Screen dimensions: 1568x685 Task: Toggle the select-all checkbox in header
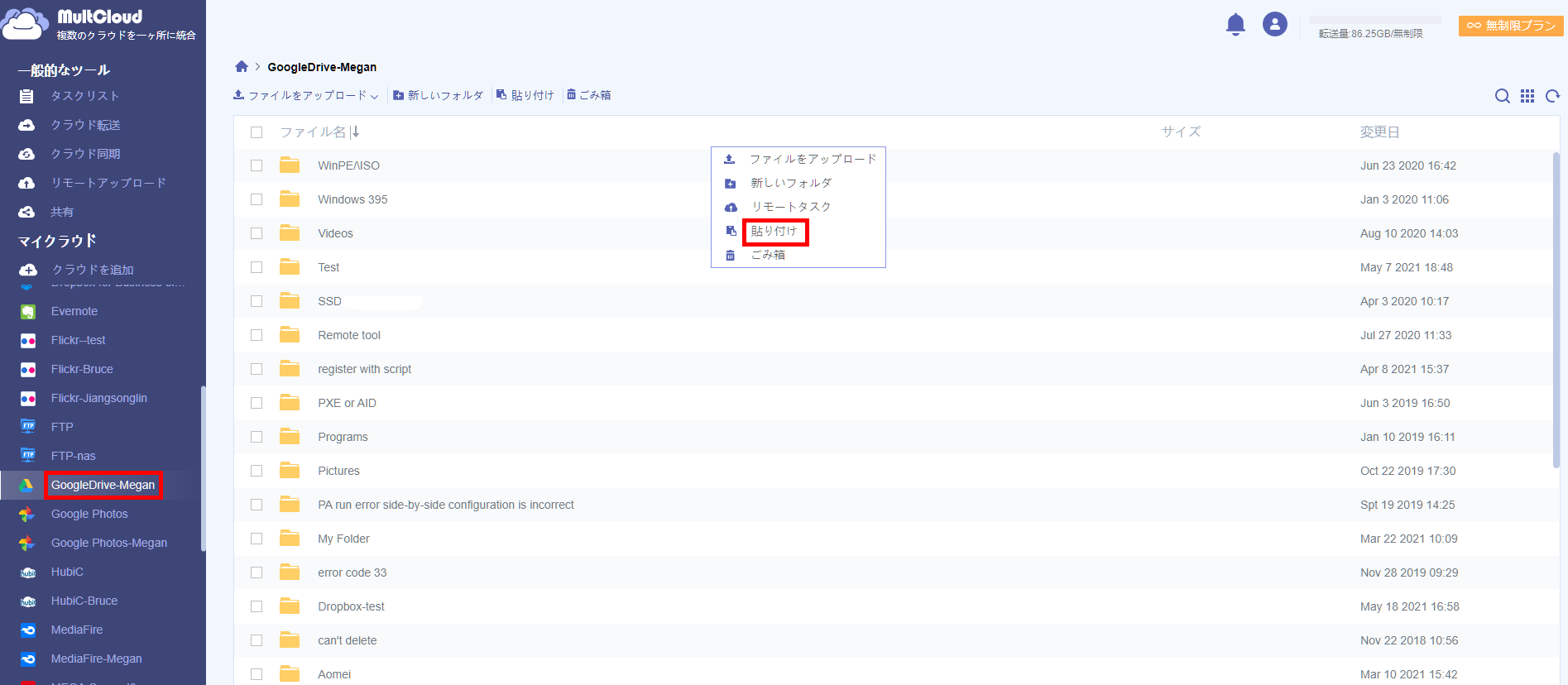coord(257,132)
